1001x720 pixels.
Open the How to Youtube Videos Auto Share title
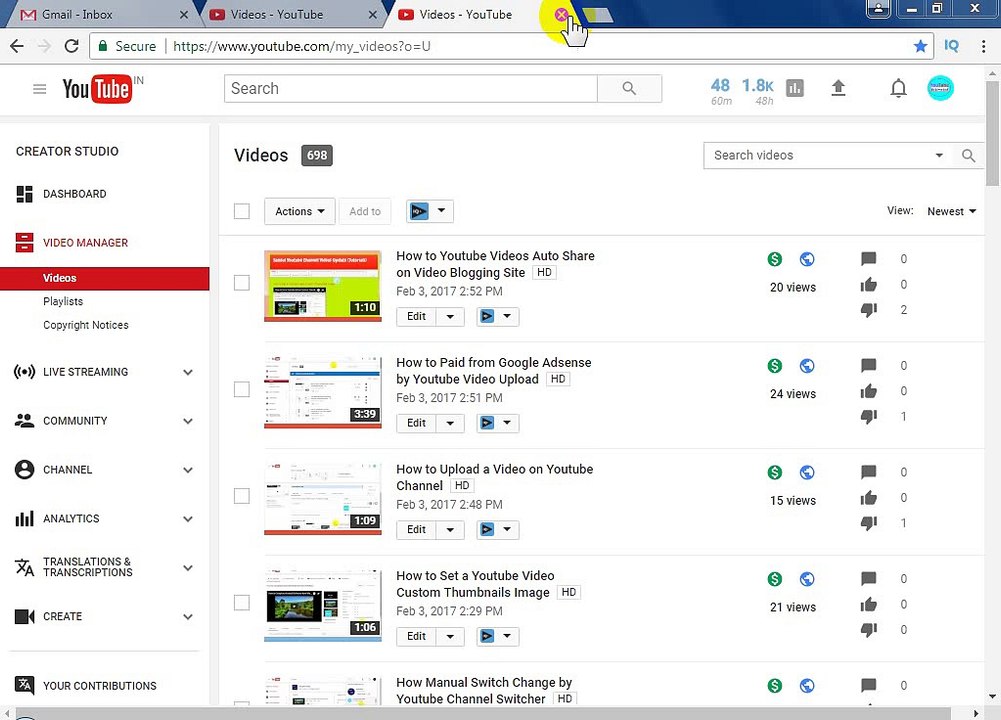click(495, 264)
